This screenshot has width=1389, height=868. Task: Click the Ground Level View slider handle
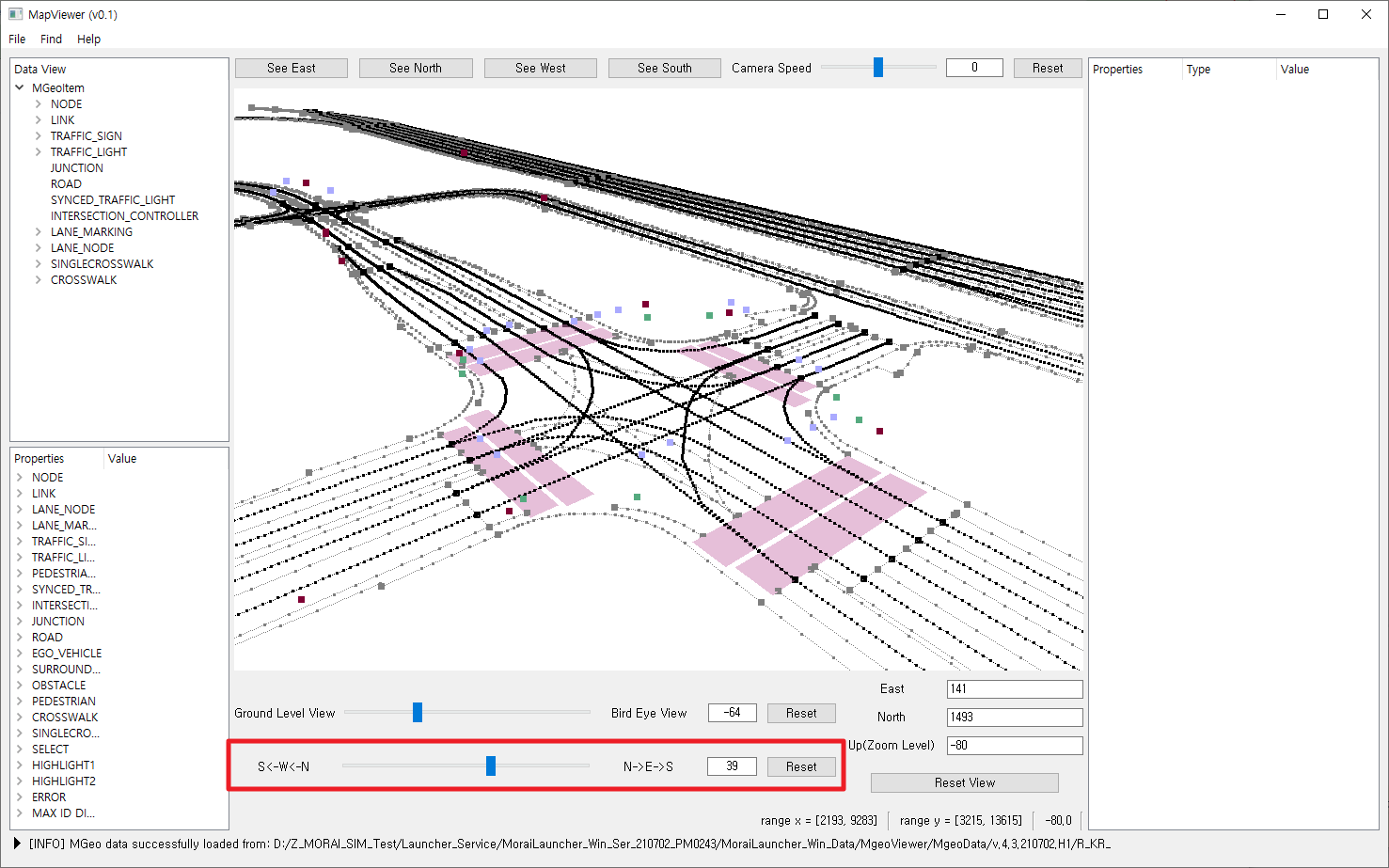click(x=418, y=713)
